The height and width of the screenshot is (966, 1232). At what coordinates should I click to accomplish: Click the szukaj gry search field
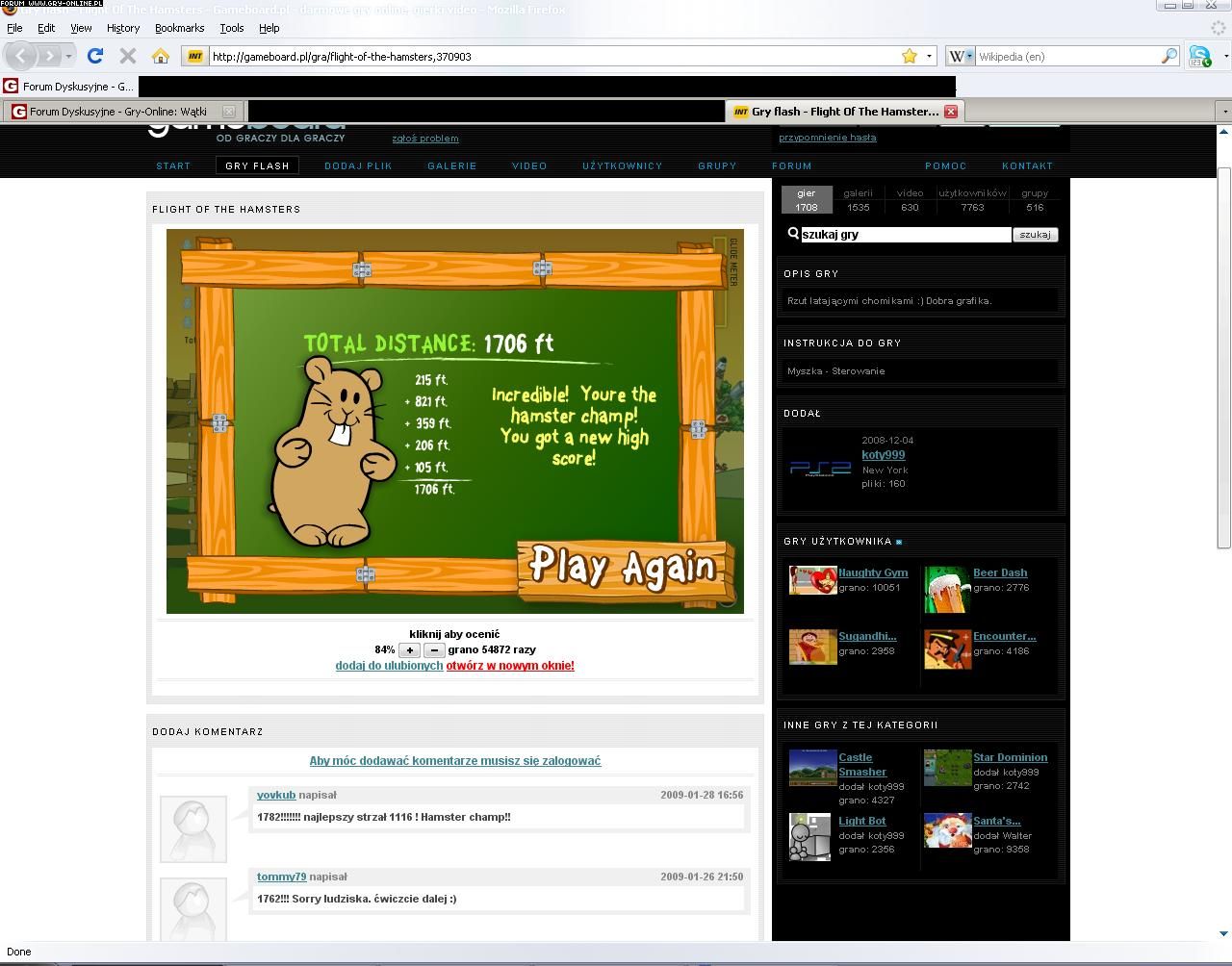906,234
